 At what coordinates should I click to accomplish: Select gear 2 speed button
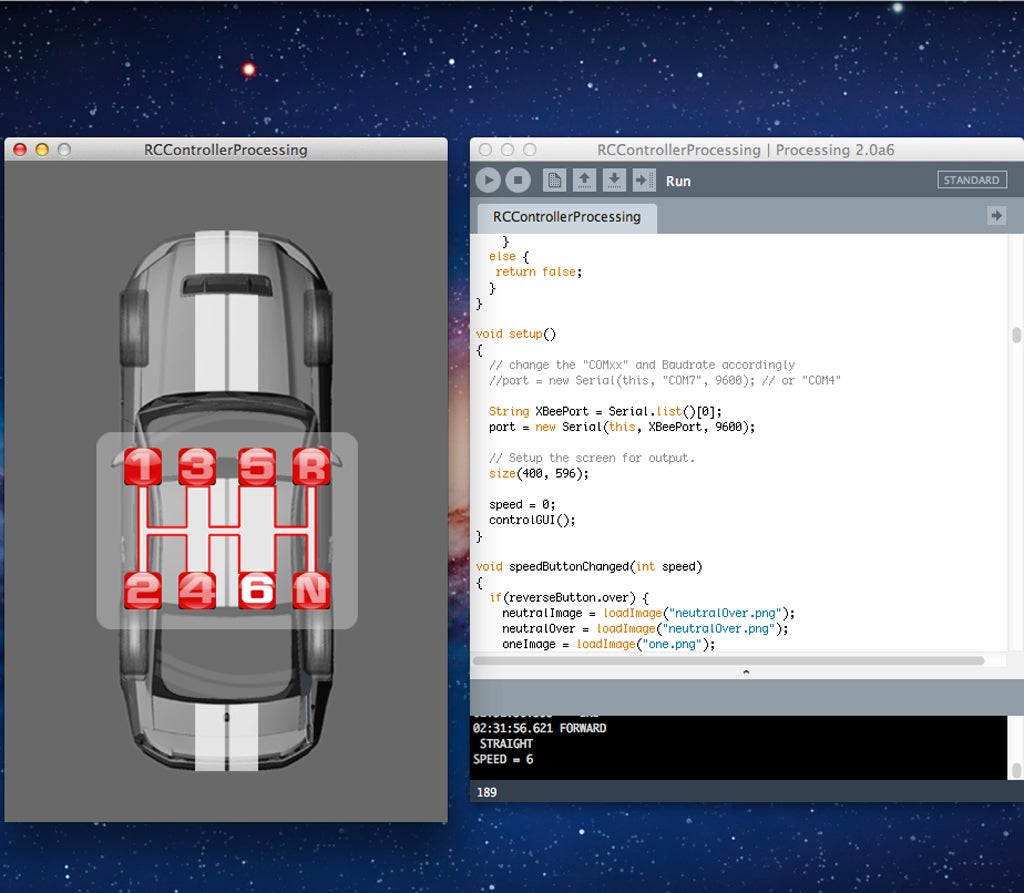pyautogui.click(x=143, y=592)
